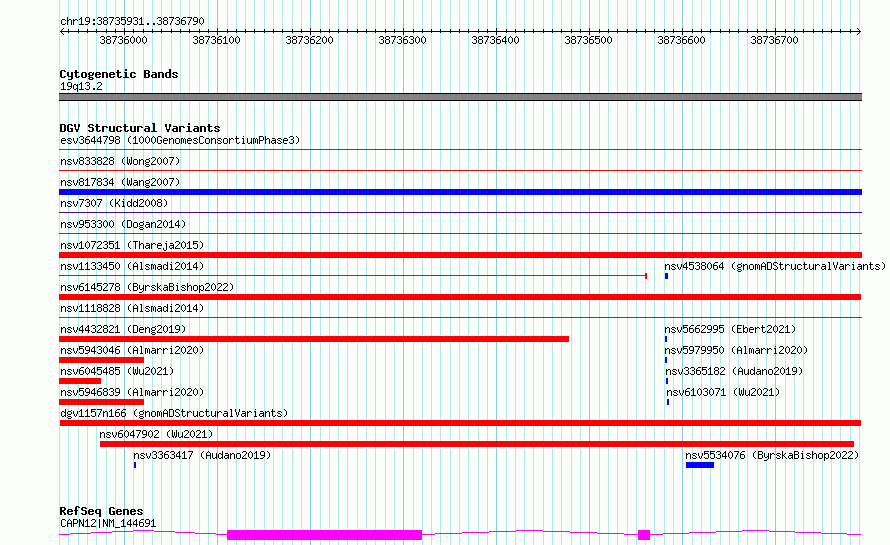Open nsv1072351 (Thareja2015) variant label
This screenshot has width=890, height=545.
pyautogui.click(x=132, y=245)
